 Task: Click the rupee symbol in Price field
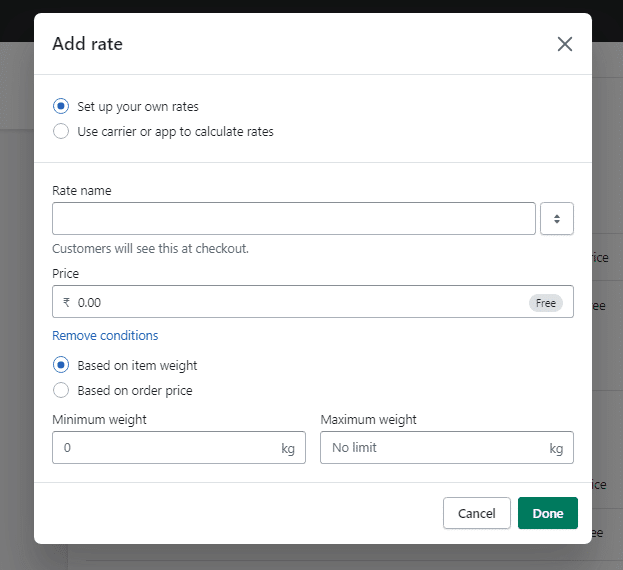[x=66, y=302]
